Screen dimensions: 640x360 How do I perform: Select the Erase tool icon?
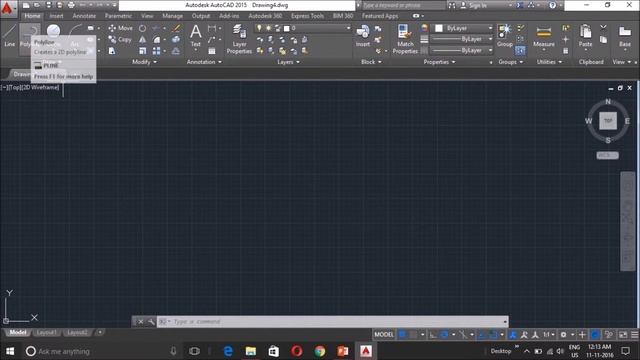(176, 28)
